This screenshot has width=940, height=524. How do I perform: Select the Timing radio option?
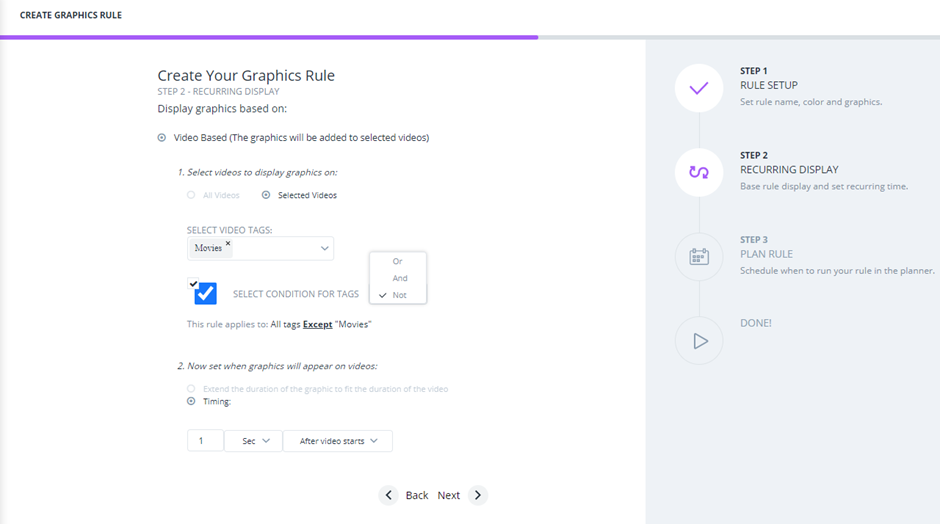[191, 401]
